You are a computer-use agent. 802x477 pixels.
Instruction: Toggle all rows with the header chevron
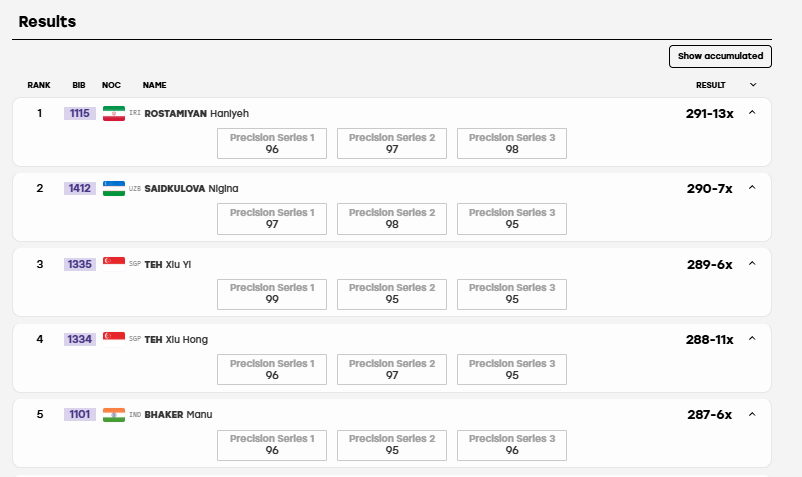coord(753,85)
